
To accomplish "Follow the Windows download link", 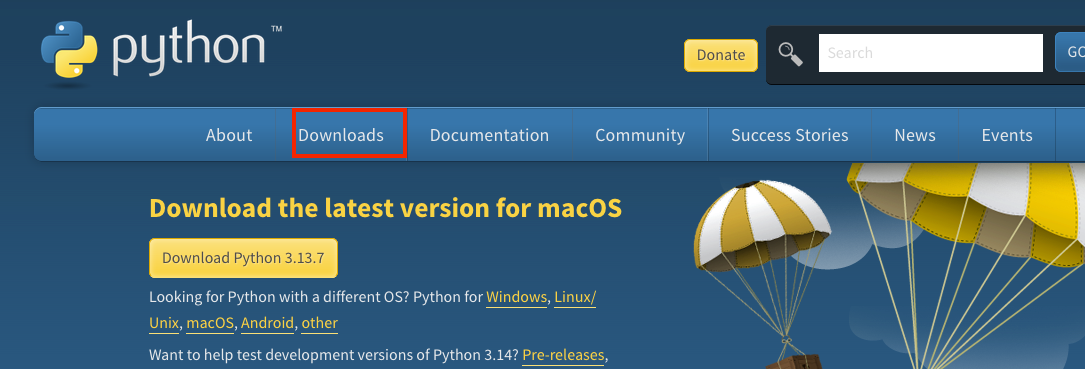I will (516, 298).
